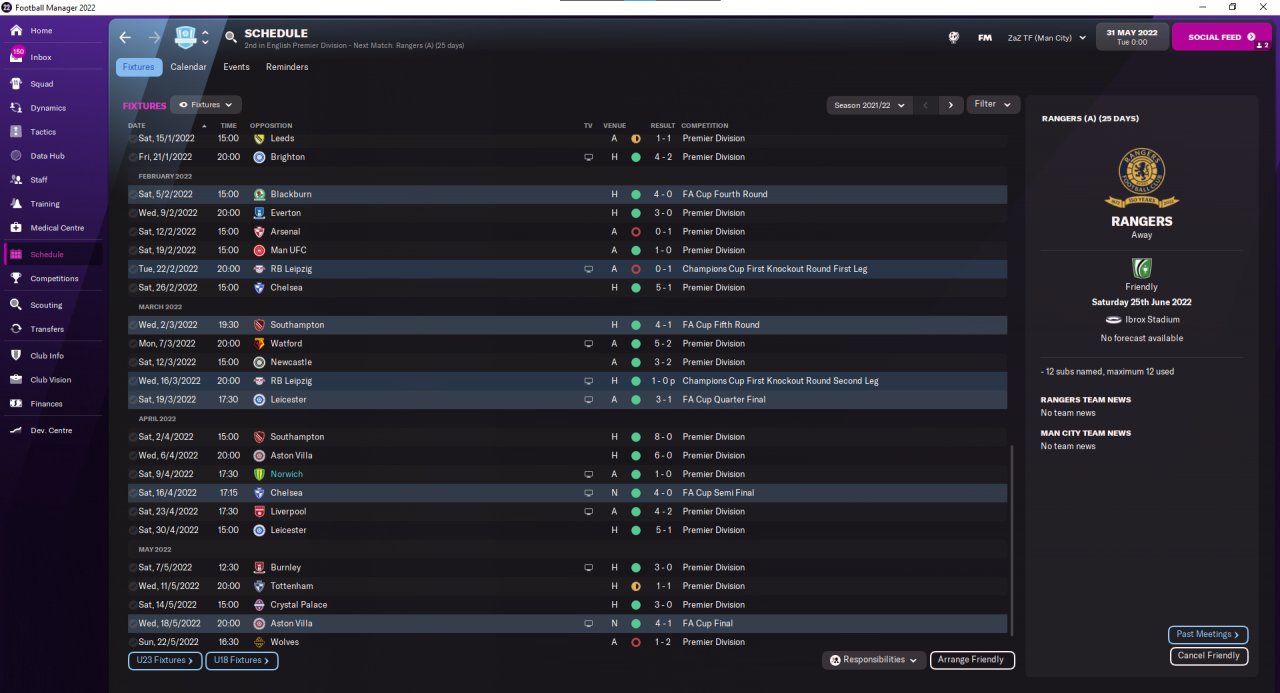Image resolution: width=1280 pixels, height=693 pixels.
Task: Open the Responsibilities dropdown
Action: click(x=873, y=660)
